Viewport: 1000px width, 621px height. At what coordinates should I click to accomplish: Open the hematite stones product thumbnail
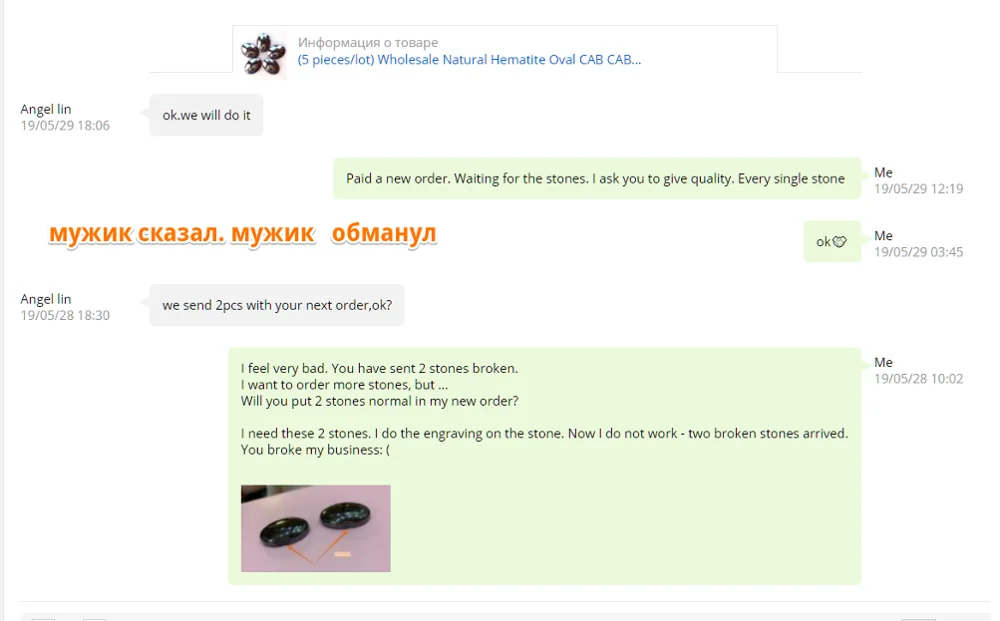click(263, 55)
